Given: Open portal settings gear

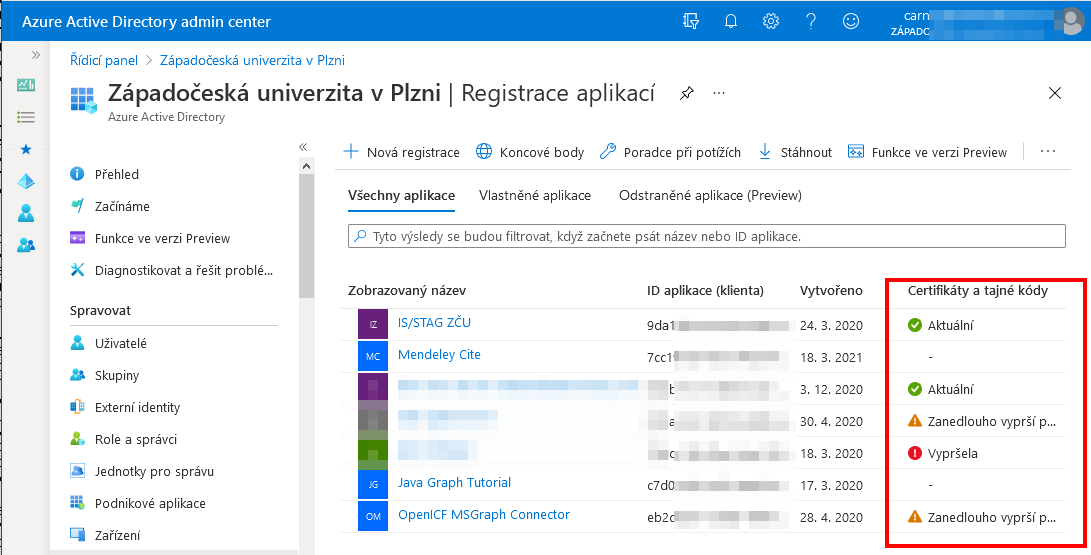Looking at the screenshot, I should point(770,22).
